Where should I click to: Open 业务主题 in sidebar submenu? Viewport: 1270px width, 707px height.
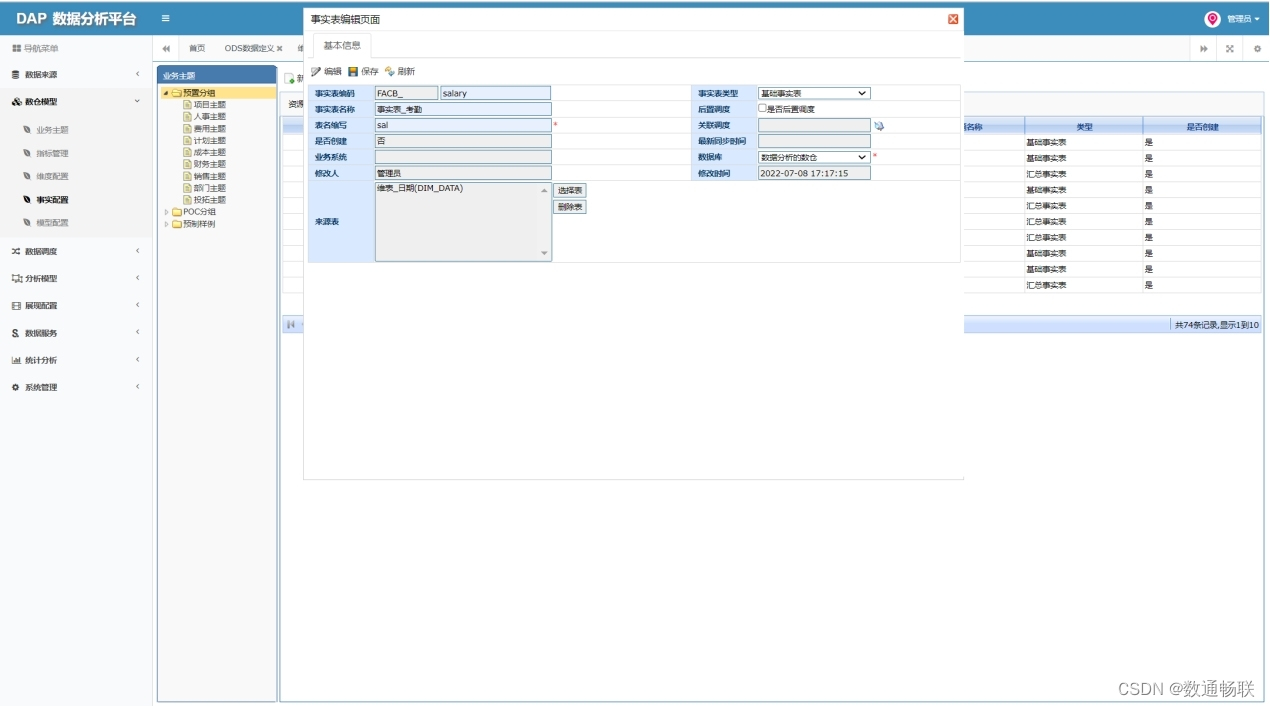coord(52,130)
